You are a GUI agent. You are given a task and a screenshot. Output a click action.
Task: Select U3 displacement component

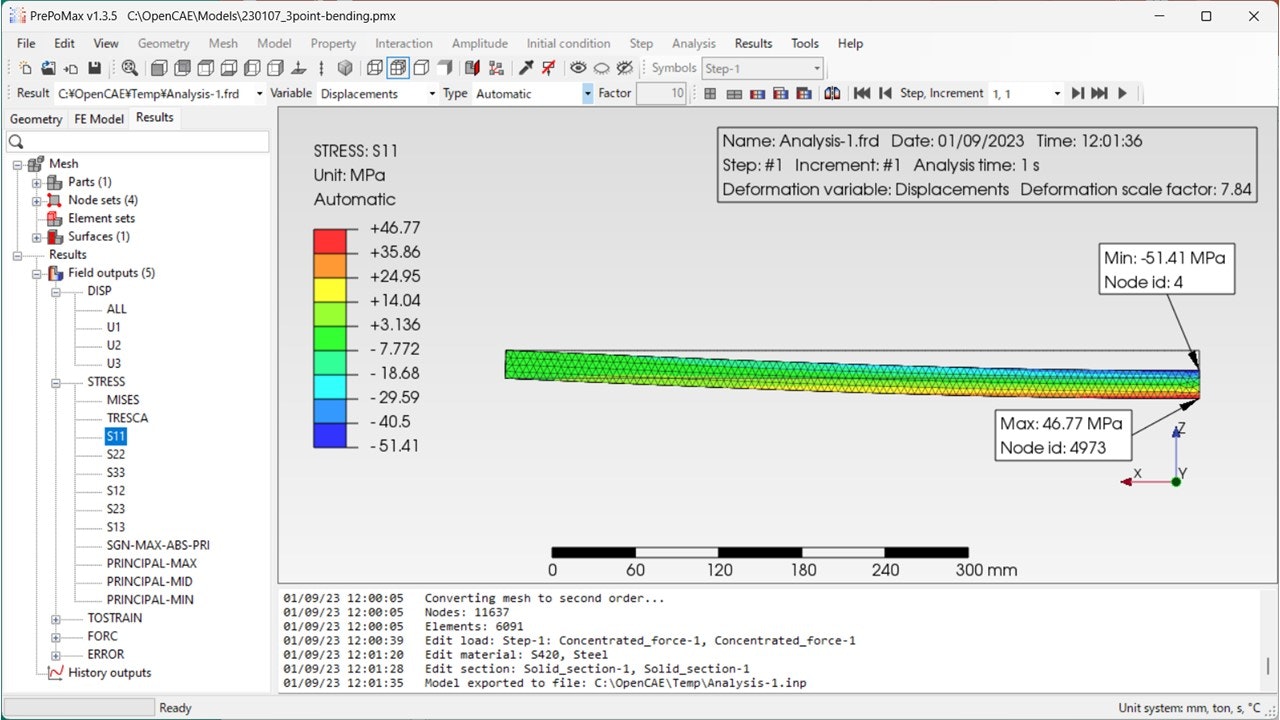click(x=114, y=363)
